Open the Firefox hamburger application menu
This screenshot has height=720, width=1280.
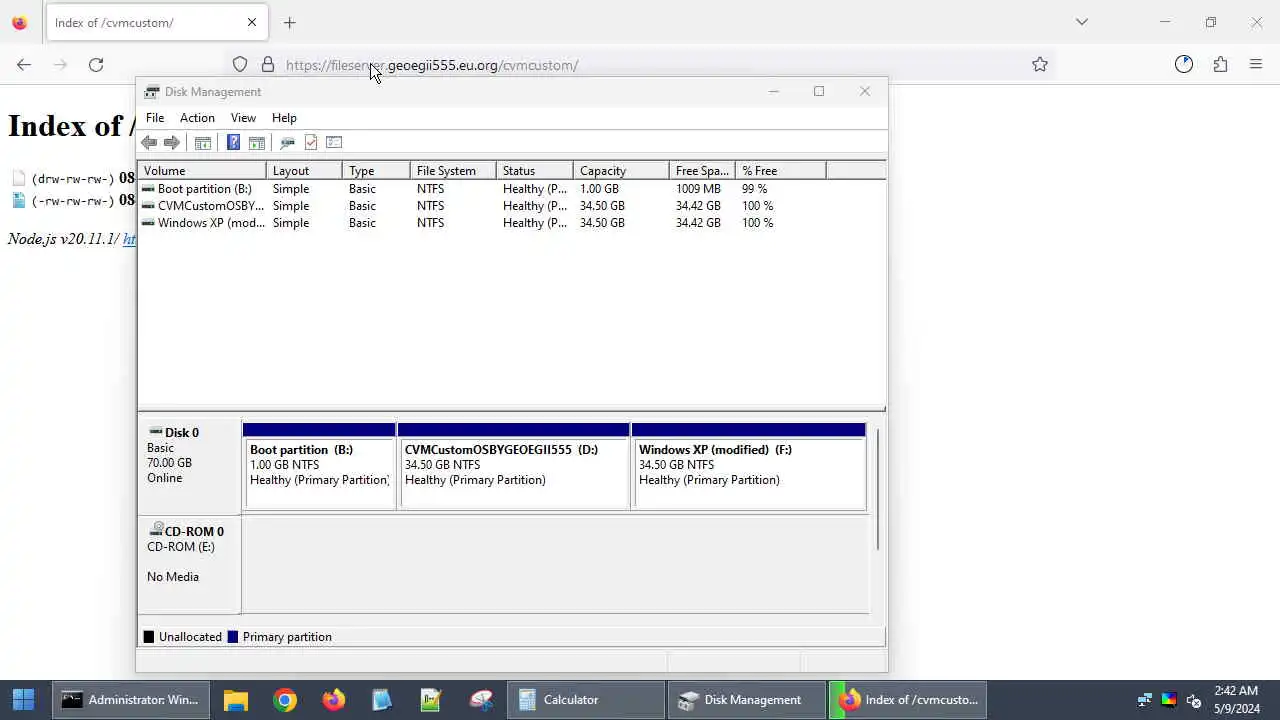tap(1256, 64)
